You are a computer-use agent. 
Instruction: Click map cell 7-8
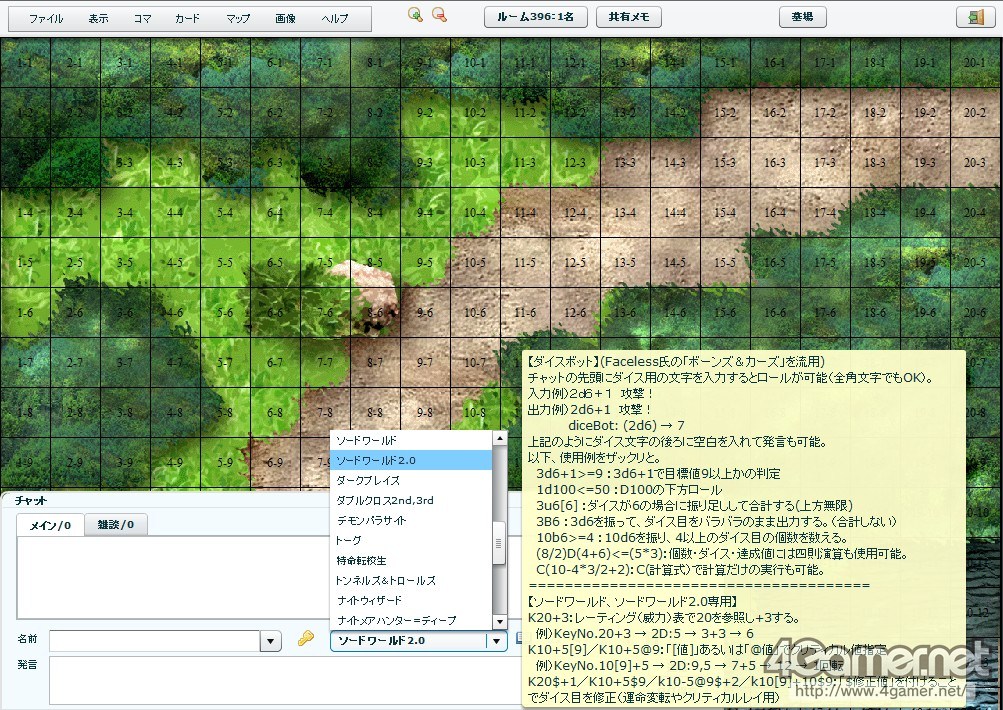tap(325, 412)
